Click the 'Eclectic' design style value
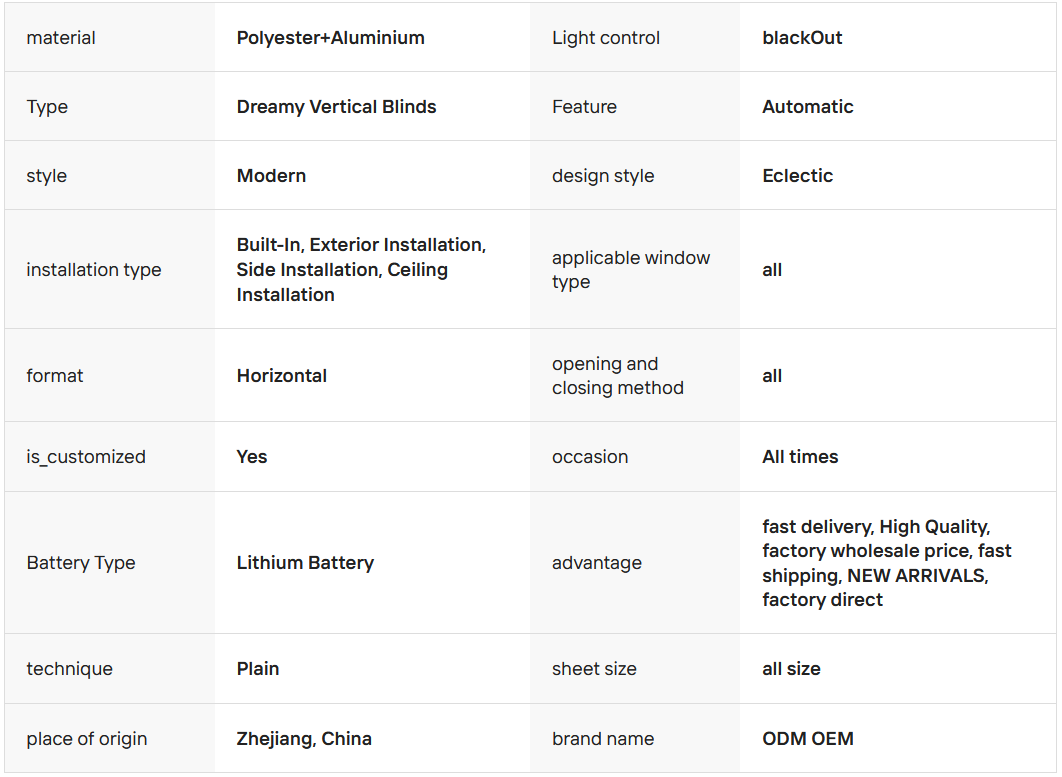The image size is (1062, 777). [797, 176]
